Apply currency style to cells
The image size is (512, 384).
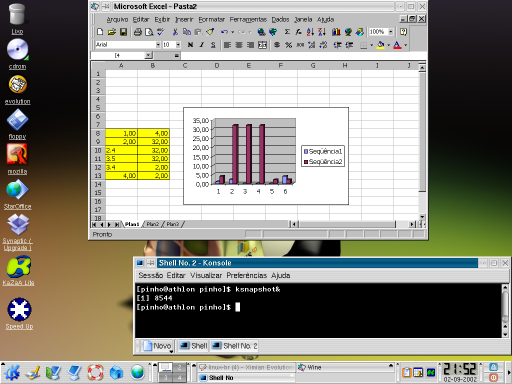coord(277,45)
